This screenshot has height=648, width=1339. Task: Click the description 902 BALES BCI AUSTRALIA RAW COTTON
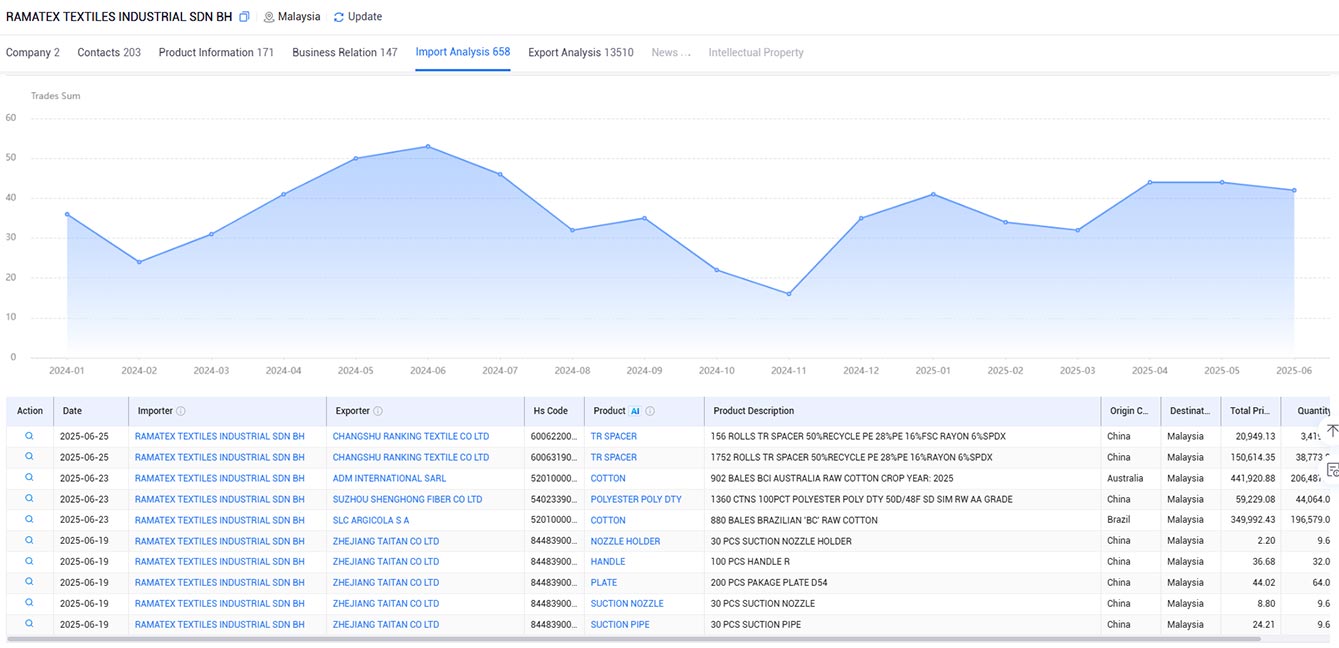coord(832,478)
